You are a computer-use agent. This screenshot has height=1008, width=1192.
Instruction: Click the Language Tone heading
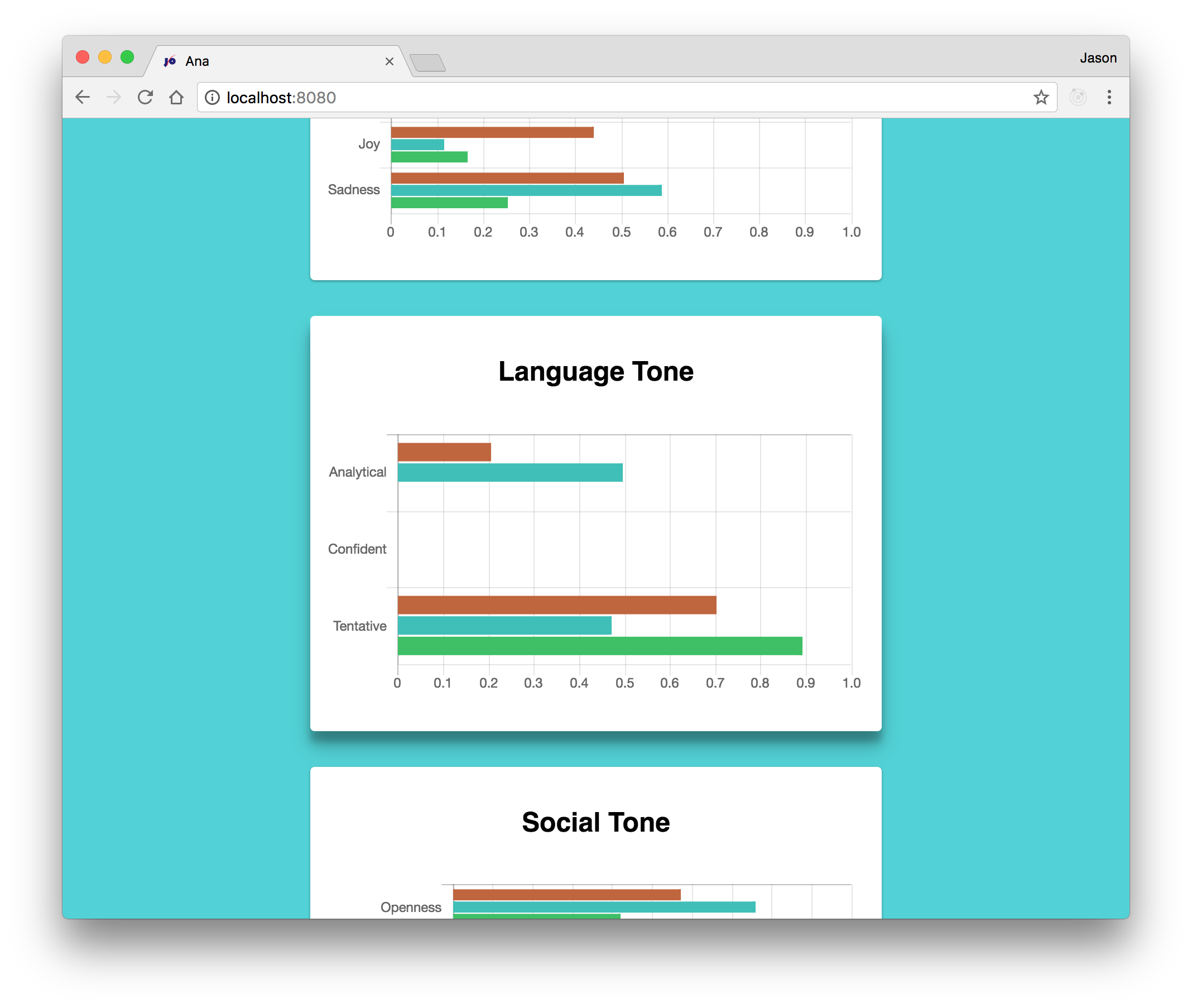(x=595, y=371)
